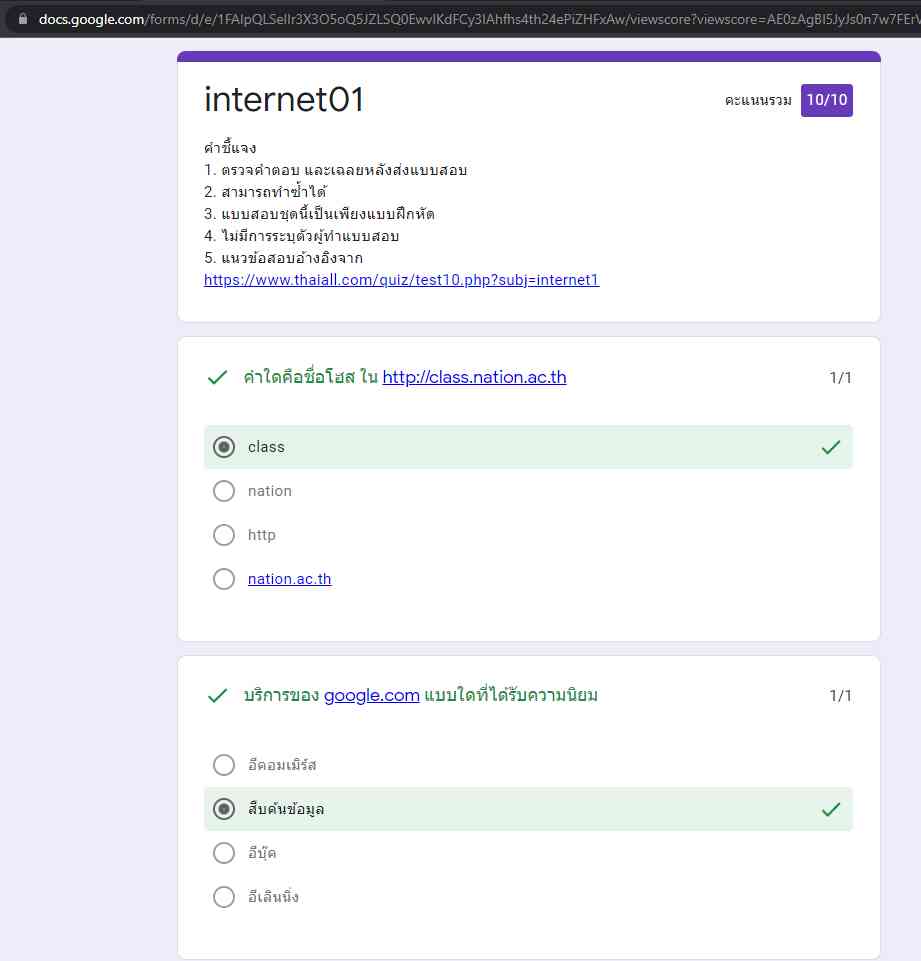Screen dimensions: 921x961
Task: Select the 'class' radio option
Action: tap(224, 447)
